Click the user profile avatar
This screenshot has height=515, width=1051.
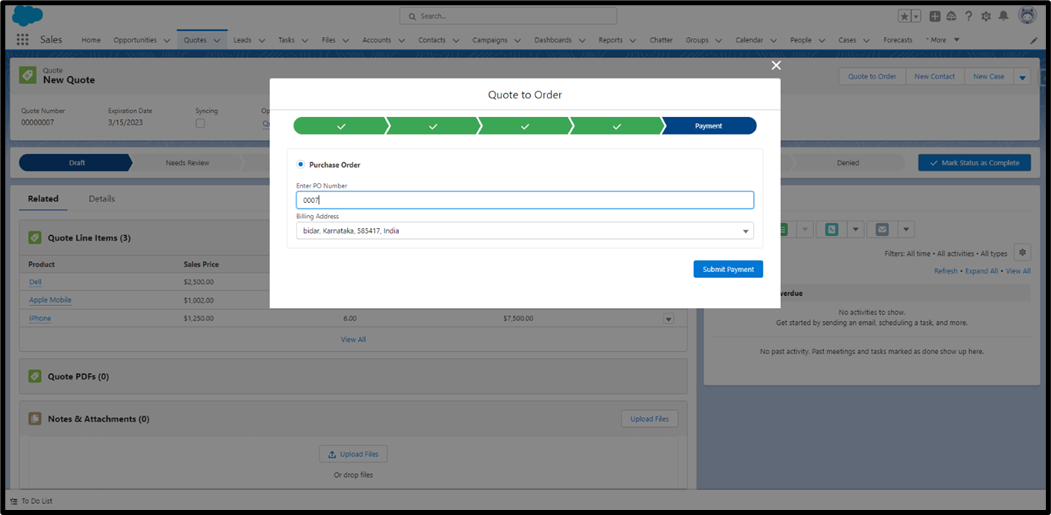point(1027,16)
